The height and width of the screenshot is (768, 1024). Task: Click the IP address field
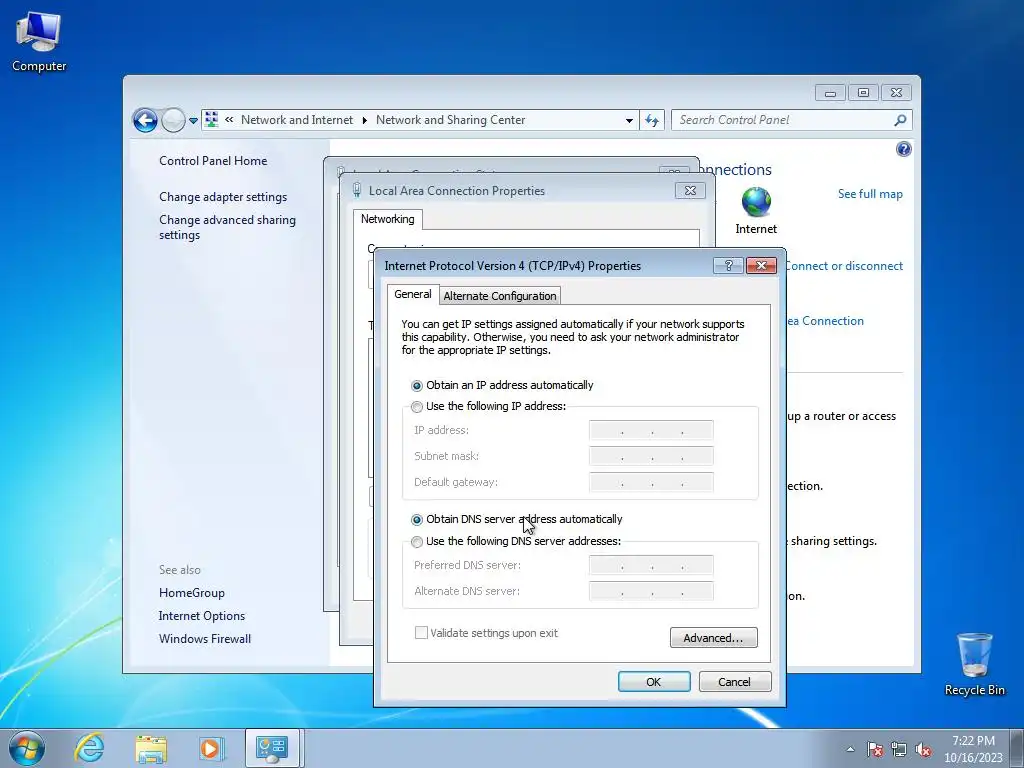pos(651,430)
